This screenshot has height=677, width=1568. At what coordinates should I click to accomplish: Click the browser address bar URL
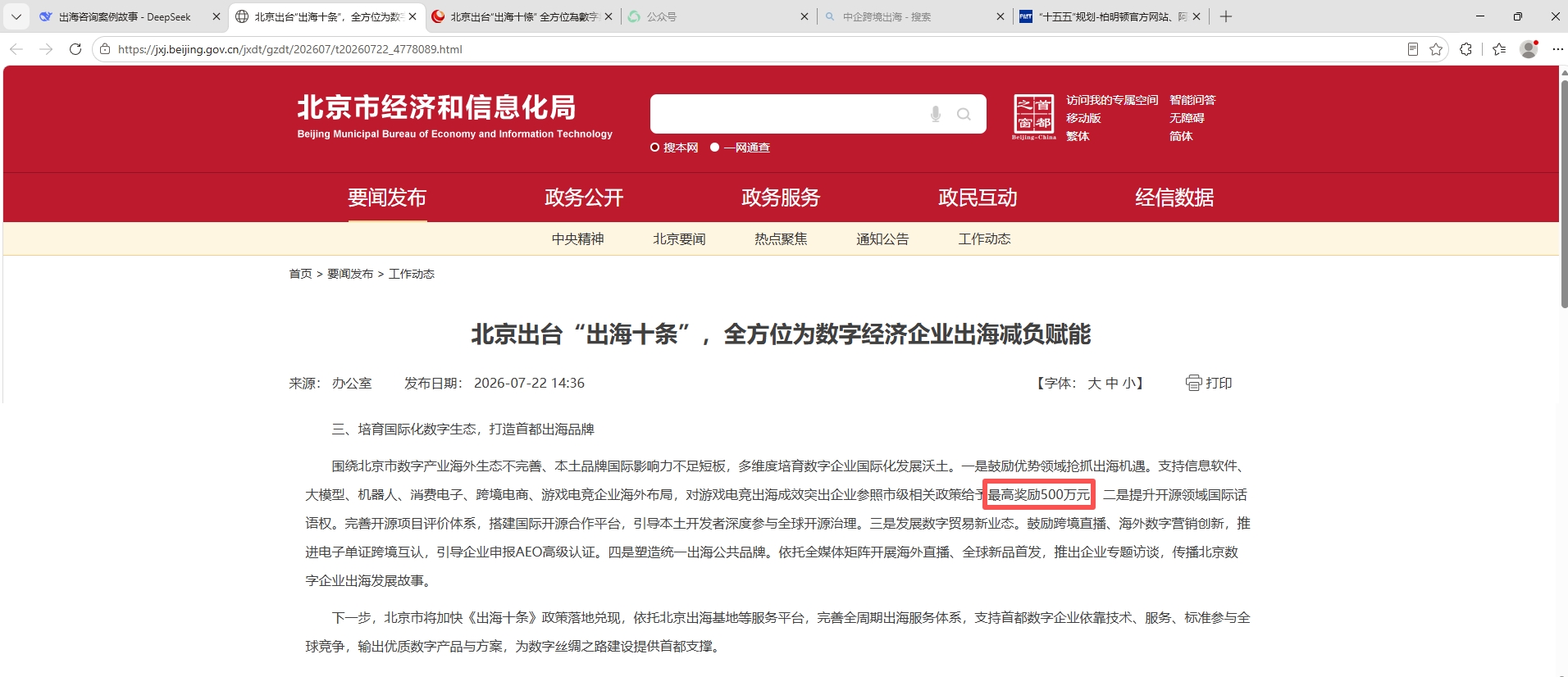pyautogui.click(x=290, y=49)
